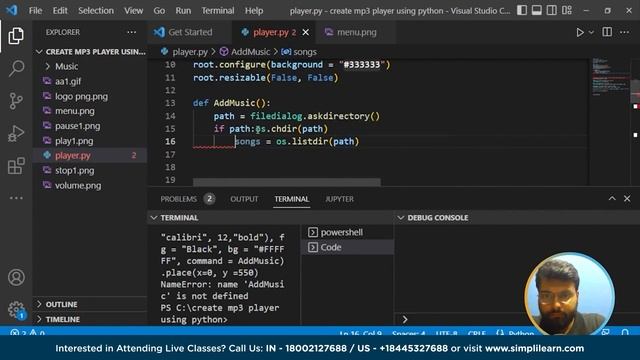Viewport: 640px width, 360px height.
Task: Collapse the CREATE MP3 PLAYER project section
Action: [90, 52]
